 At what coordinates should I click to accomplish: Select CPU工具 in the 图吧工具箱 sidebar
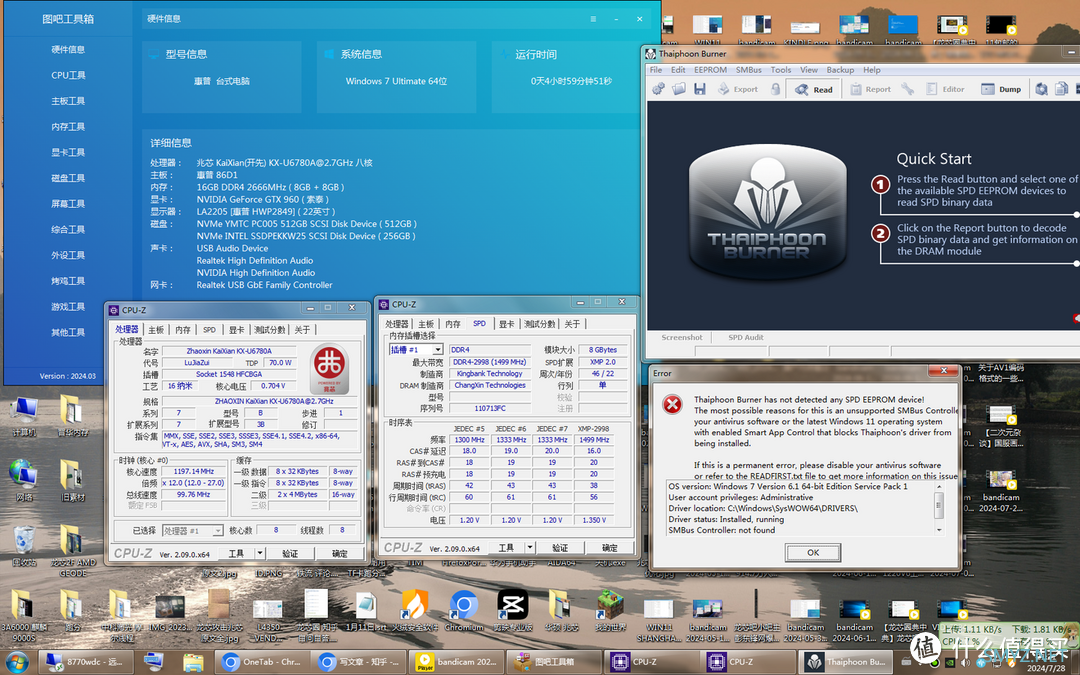[68, 75]
